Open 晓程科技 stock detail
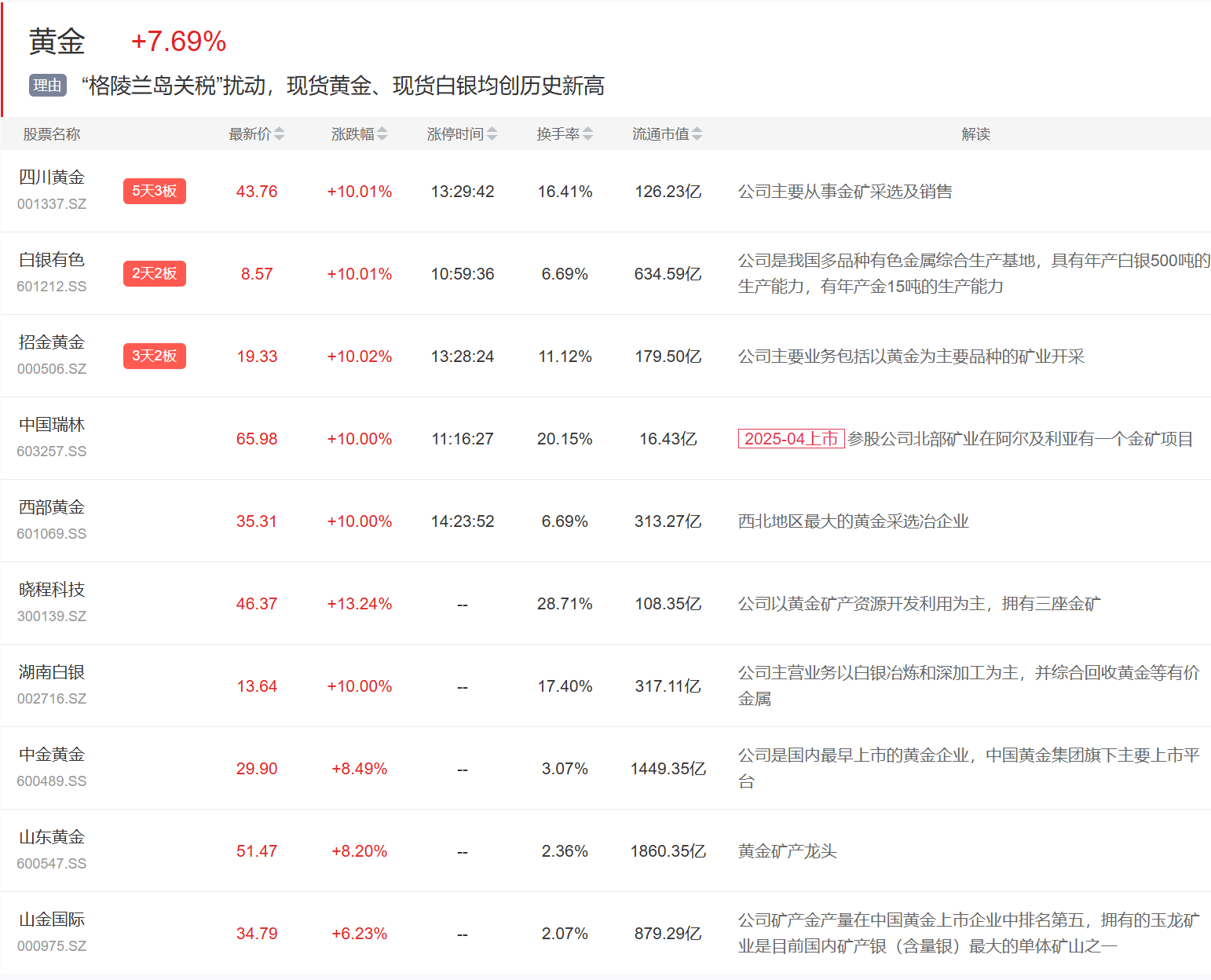 click(52, 590)
